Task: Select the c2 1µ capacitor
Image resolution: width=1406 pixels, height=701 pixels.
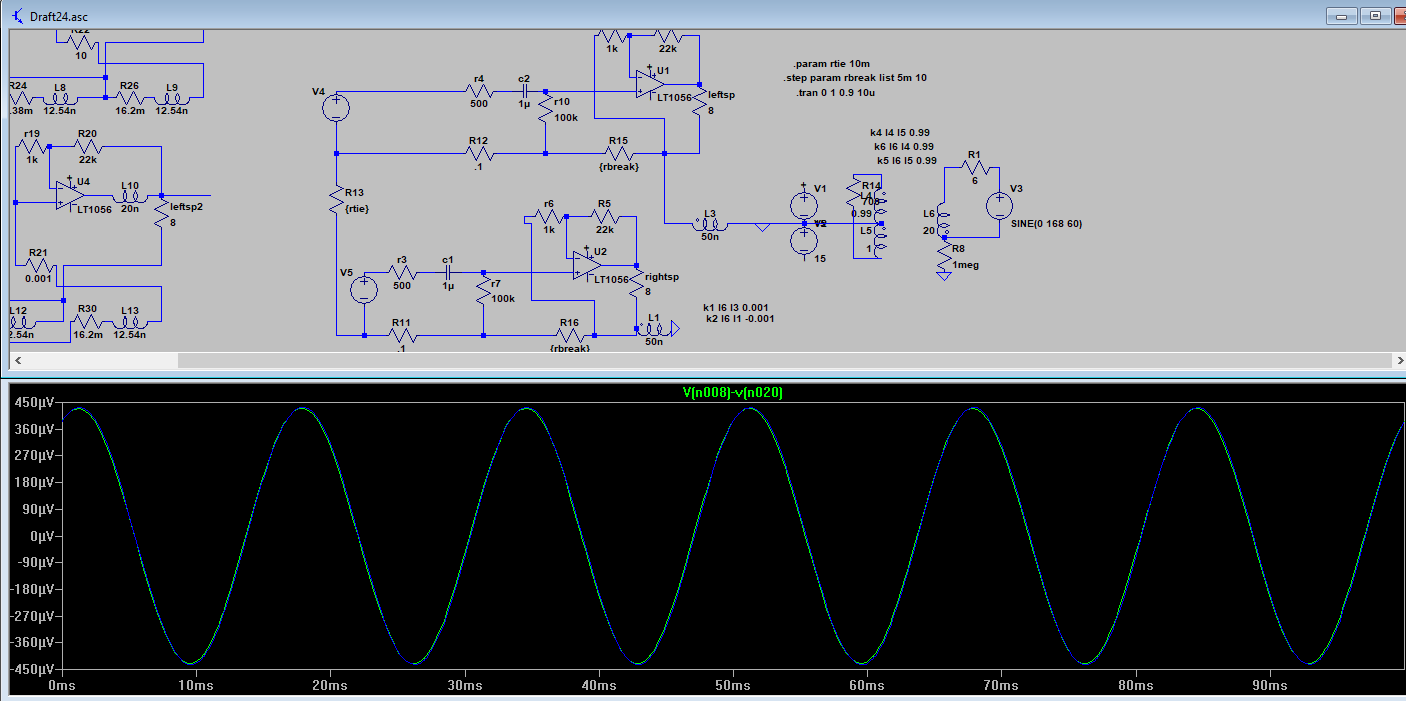Action: pos(525,91)
